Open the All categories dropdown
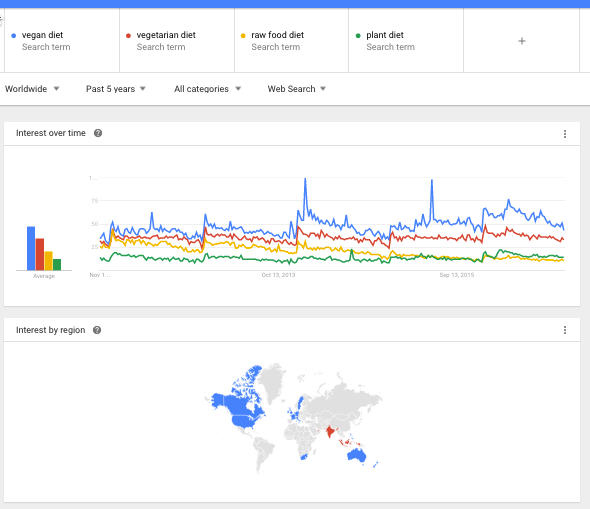This screenshot has width=590, height=509. pos(207,89)
